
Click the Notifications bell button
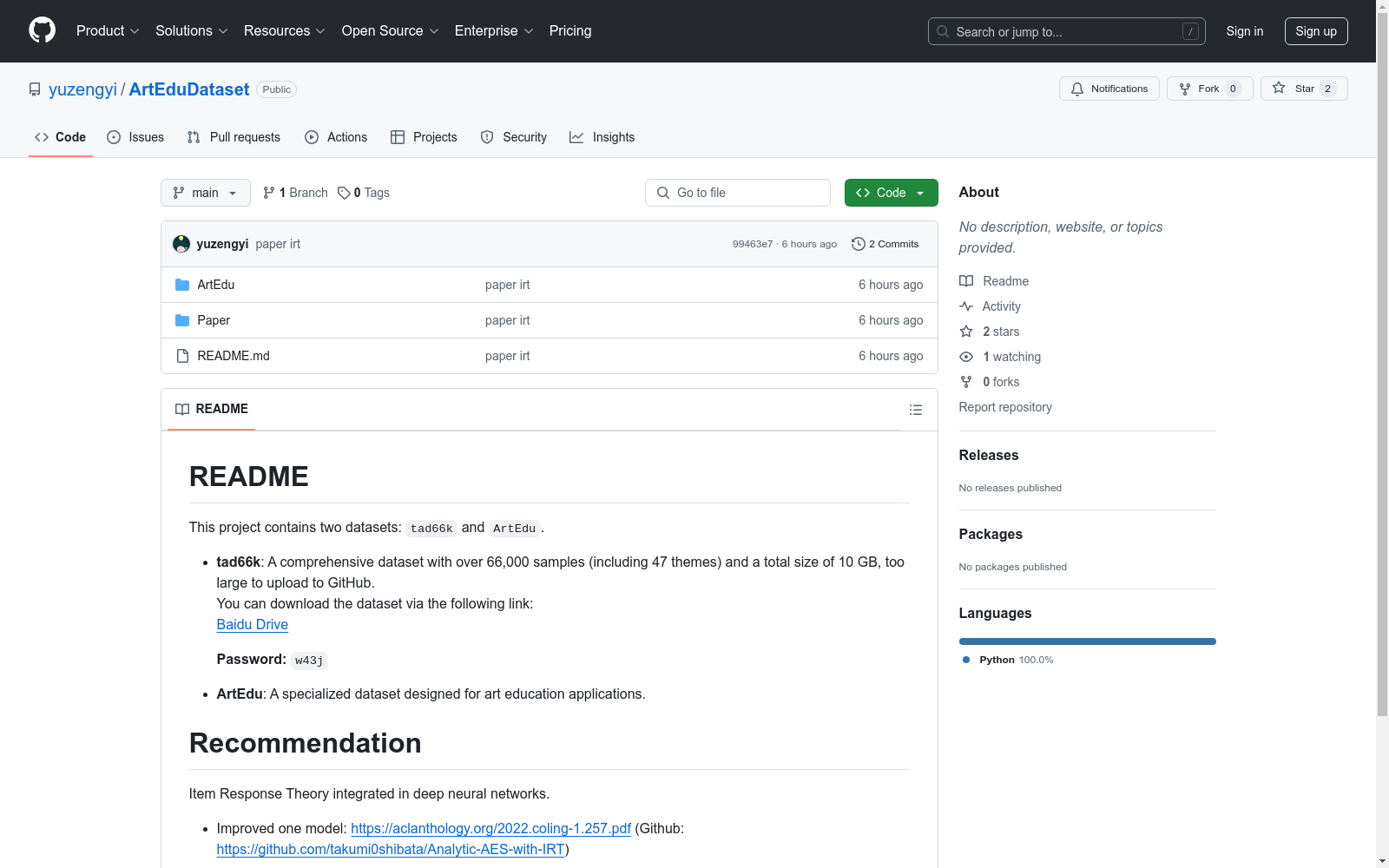point(1109,89)
